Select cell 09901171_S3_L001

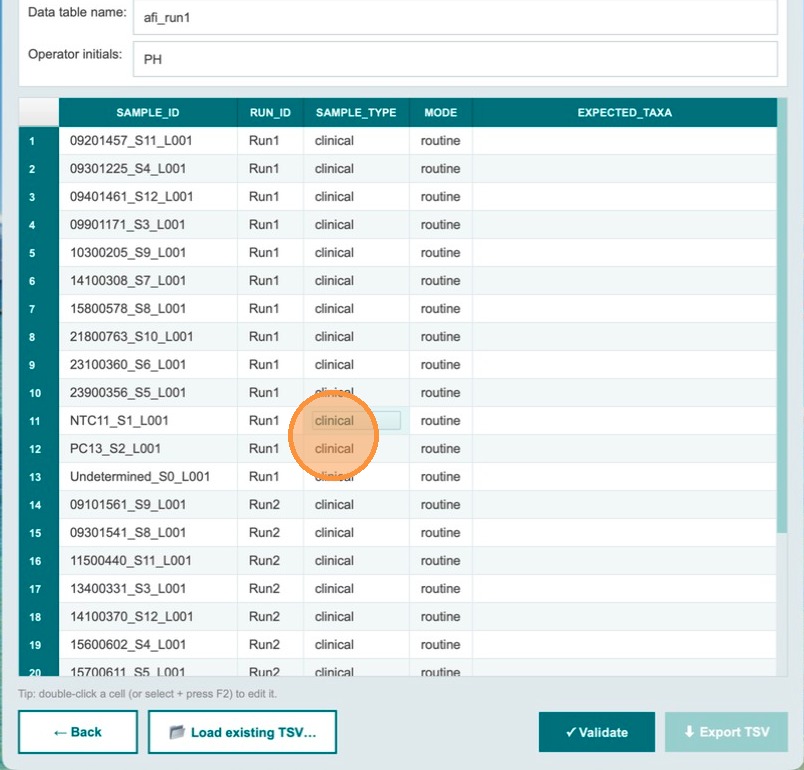click(148, 225)
